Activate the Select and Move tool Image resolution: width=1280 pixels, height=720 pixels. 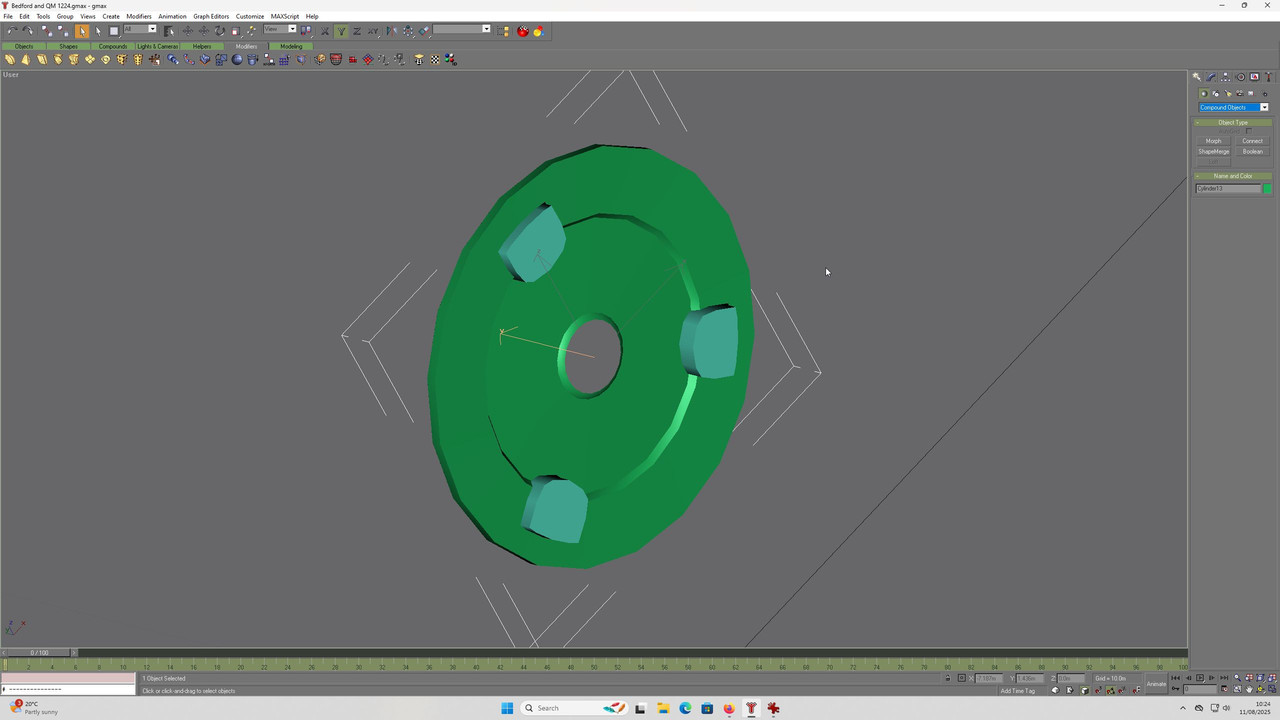point(188,31)
